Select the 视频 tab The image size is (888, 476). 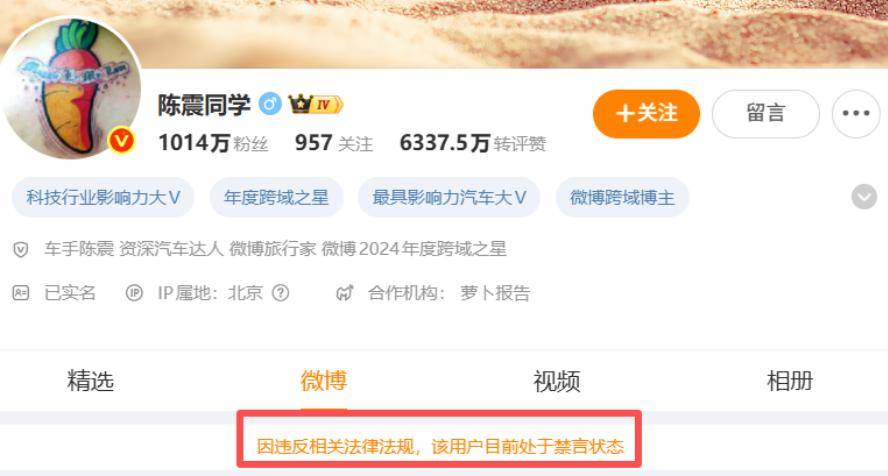pyautogui.click(x=557, y=381)
